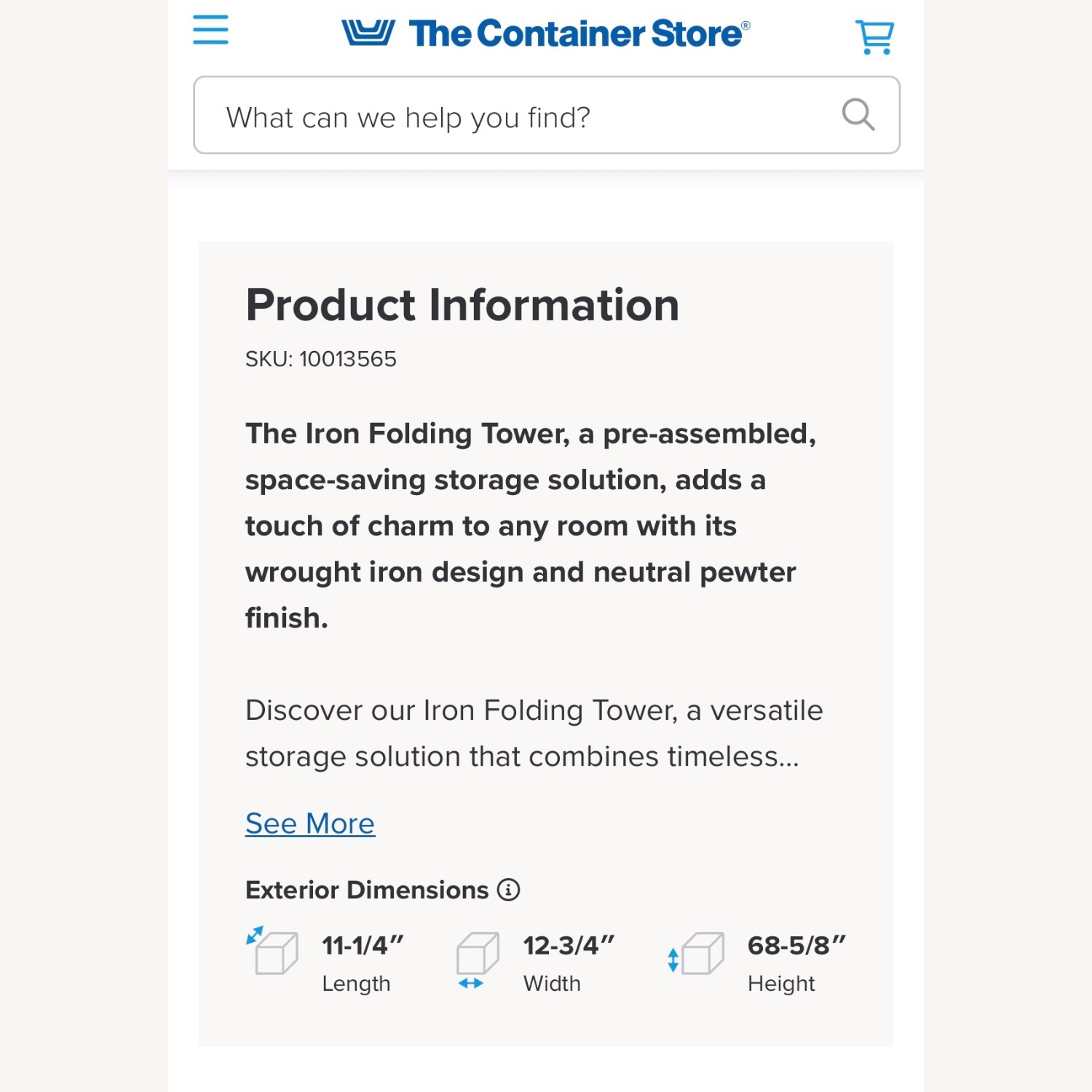This screenshot has width=1092, height=1092.
Task: Click the shopping cart icon
Action: click(x=875, y=35)
